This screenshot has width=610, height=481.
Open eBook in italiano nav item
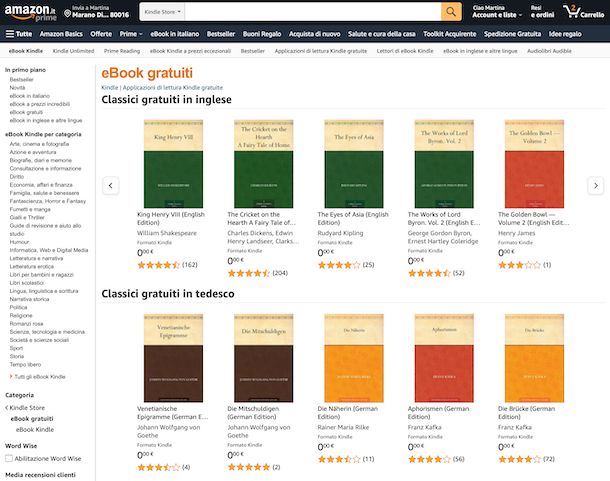coord(175,34)
